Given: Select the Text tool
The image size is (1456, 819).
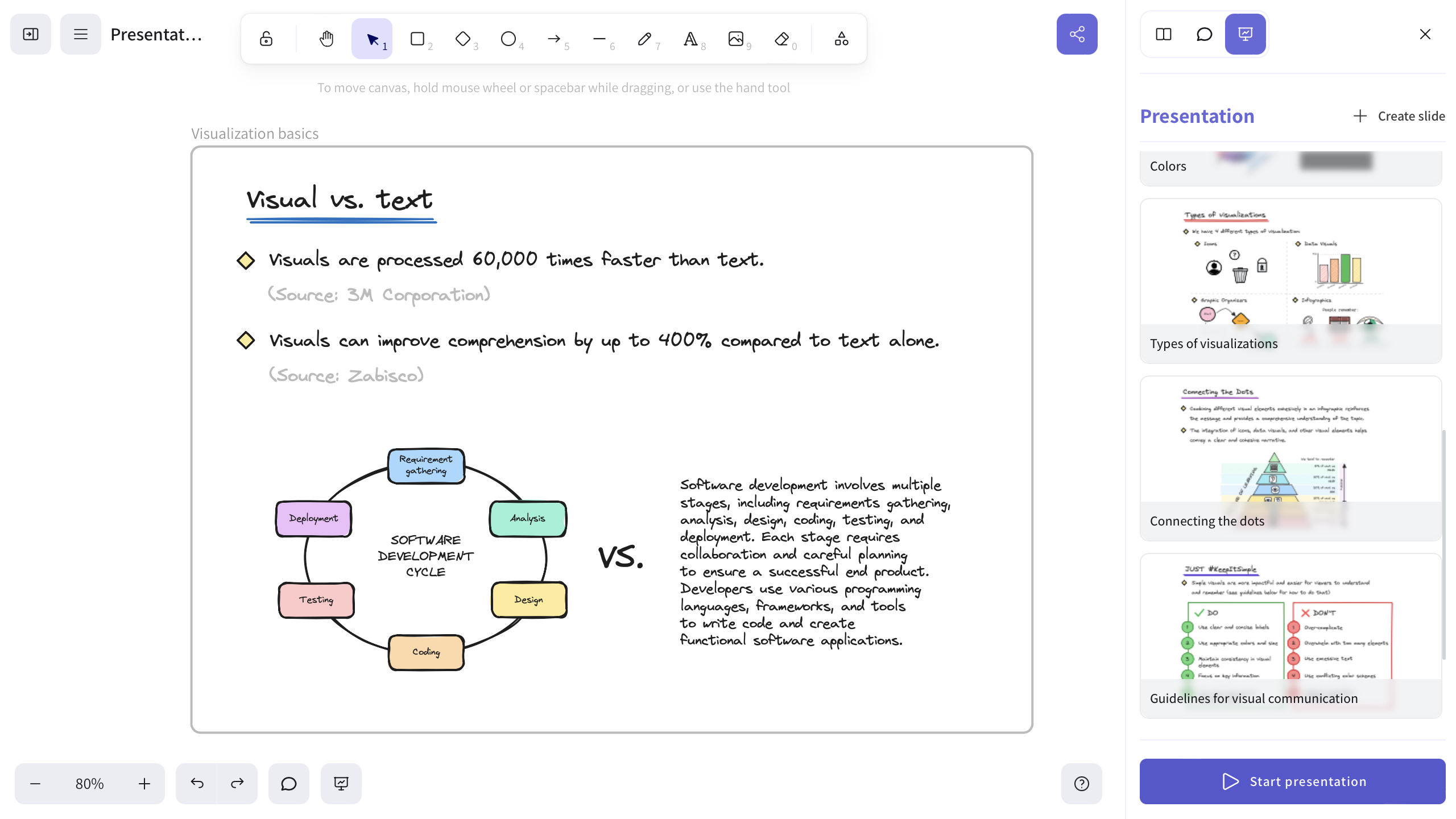Looking at the screenshot, I should point(690,38).
